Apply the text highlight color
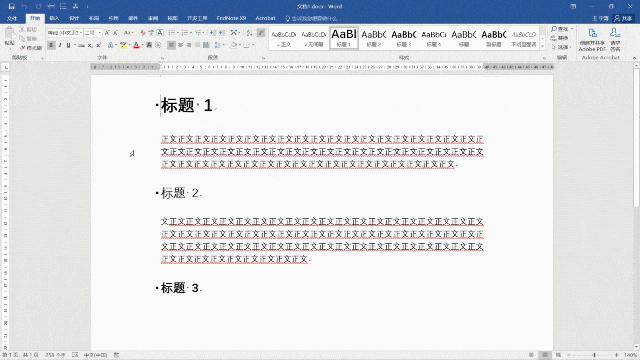 pyautogui.click(x=122, y=45)
